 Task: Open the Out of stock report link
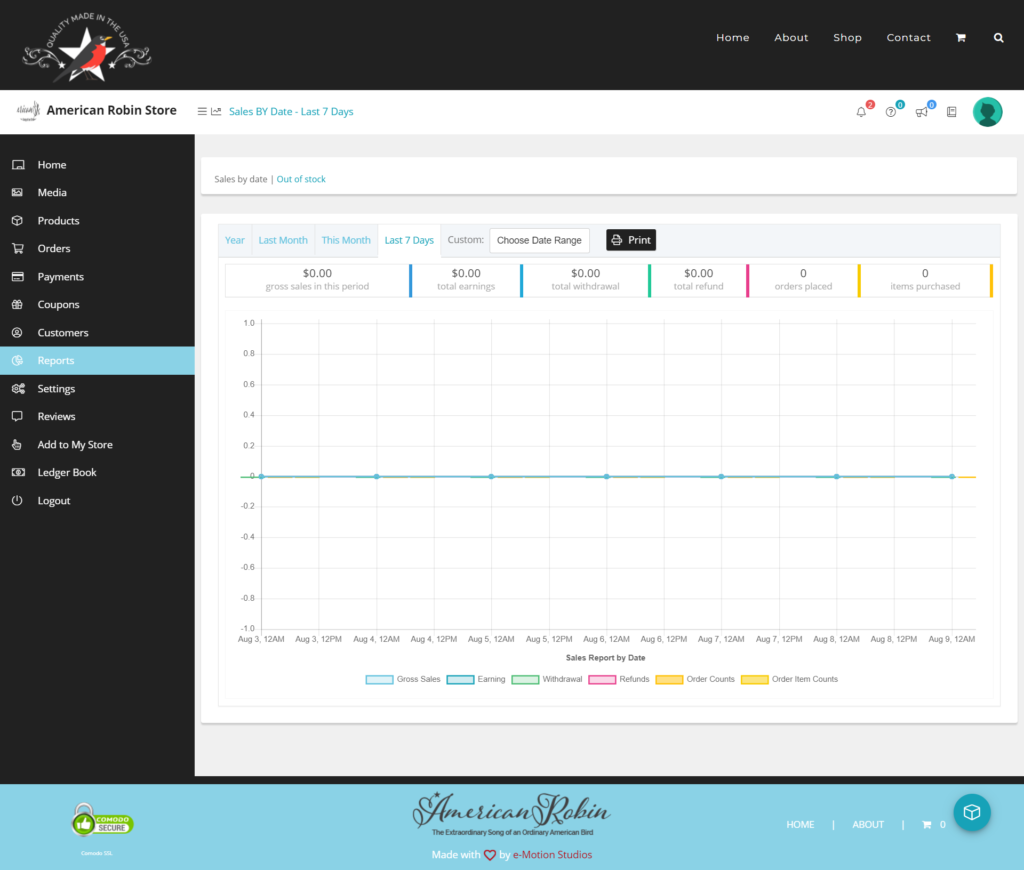(301, 179)
